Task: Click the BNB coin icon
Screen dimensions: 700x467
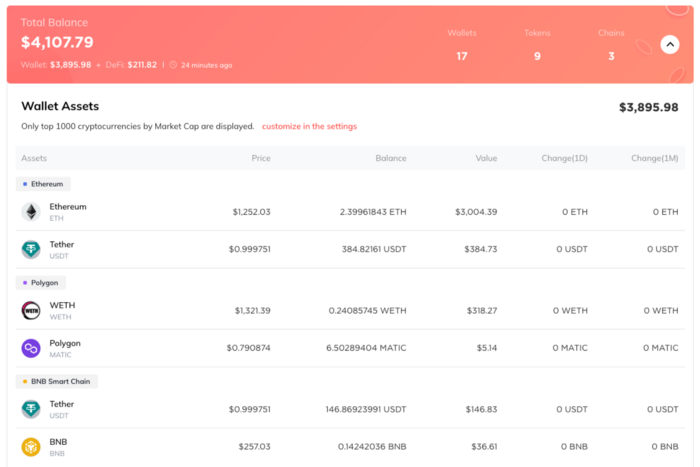Action: click(x=31, y=446)
